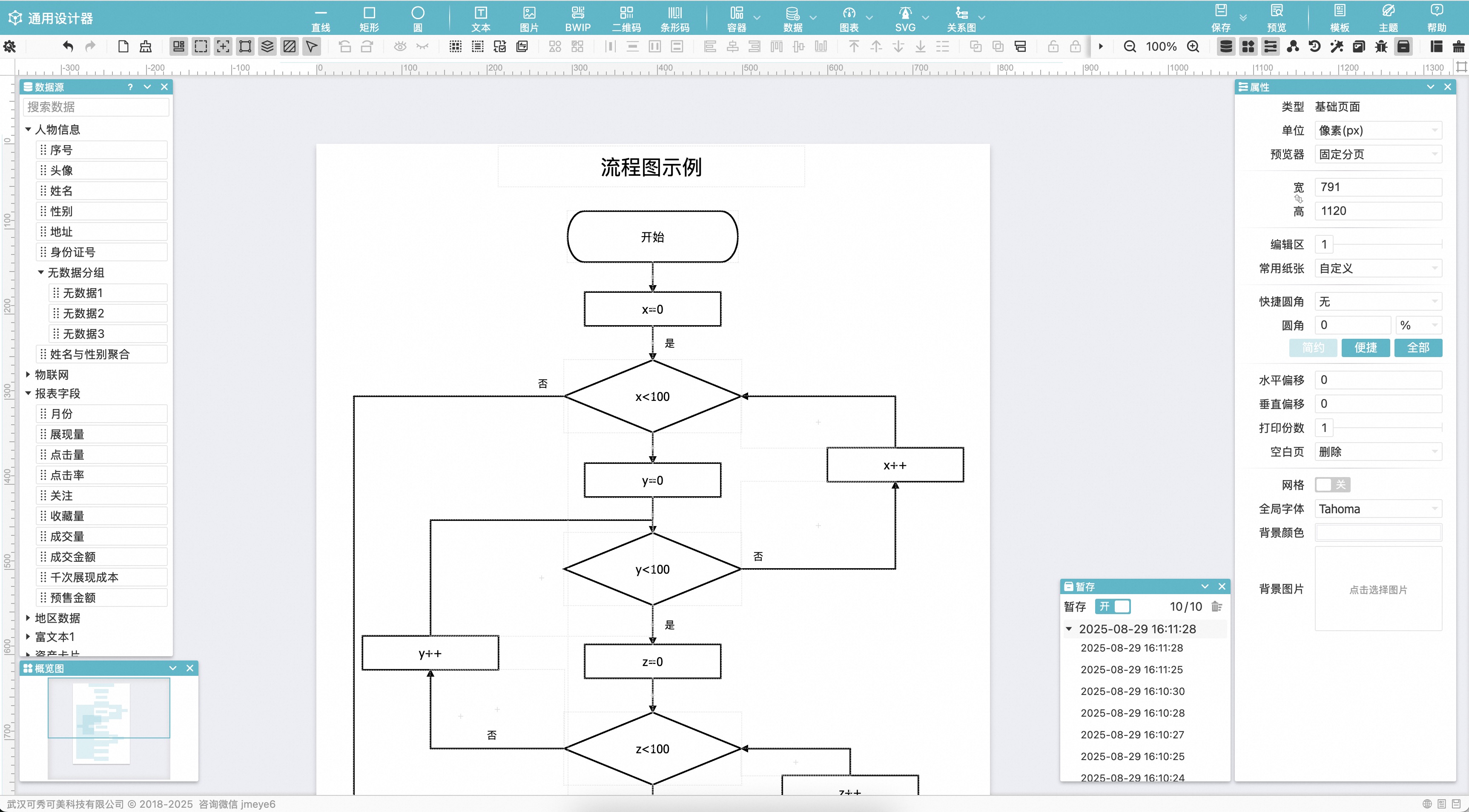This screenshot has width=1469, height=812.
Task: Click the trash icon in 暂存 panel
Action: [1217, 606]
